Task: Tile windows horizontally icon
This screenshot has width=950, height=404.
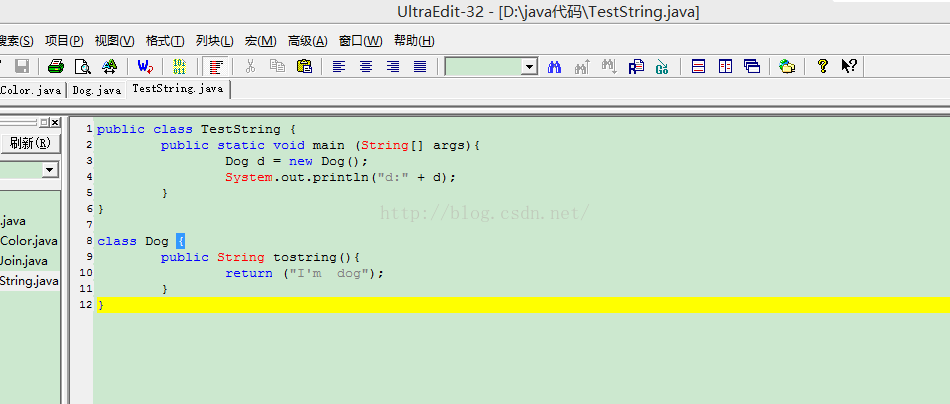Action: [699, 66]
